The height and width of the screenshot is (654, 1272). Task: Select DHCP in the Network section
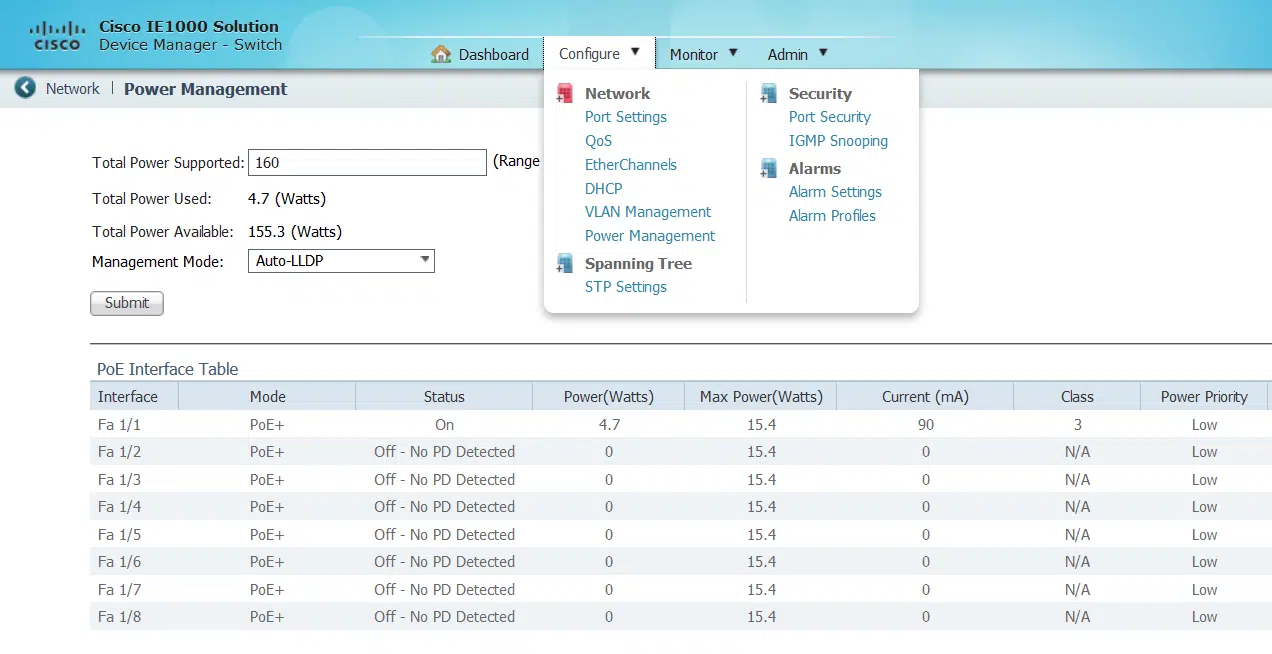coord(604,188)
